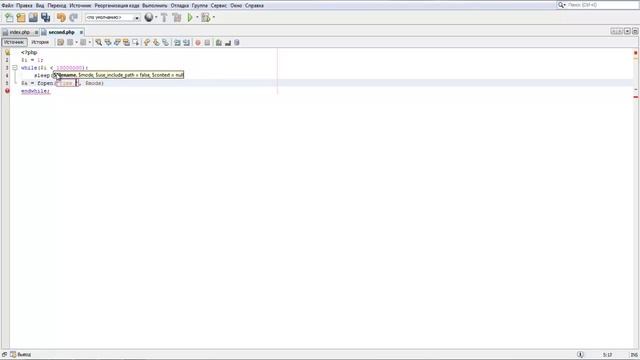Screen dimensions: 640x360
Task: Open the Выполнить menu
Action: (x=155, y=6)
